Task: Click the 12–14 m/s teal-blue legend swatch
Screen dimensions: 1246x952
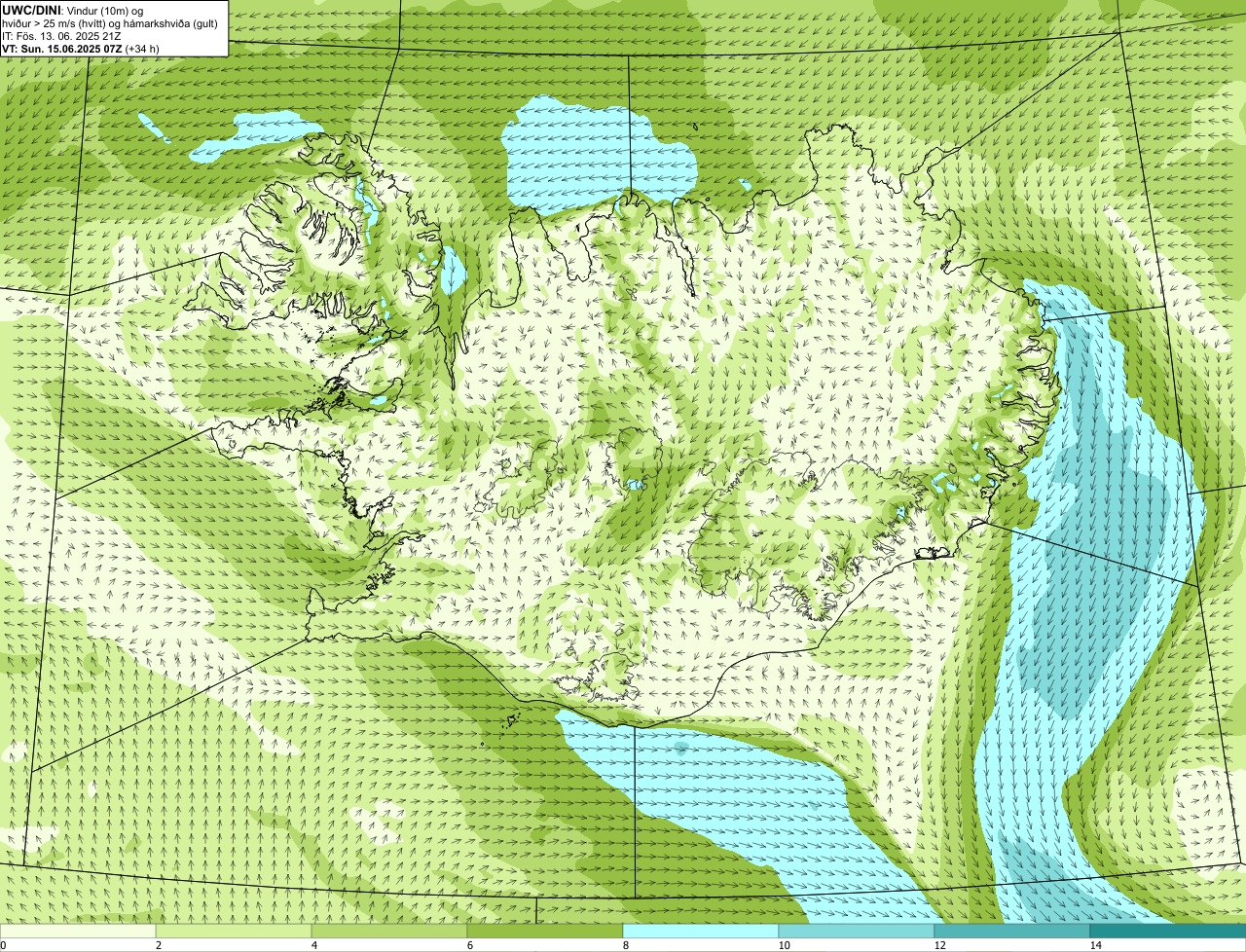Action: 1012,931
